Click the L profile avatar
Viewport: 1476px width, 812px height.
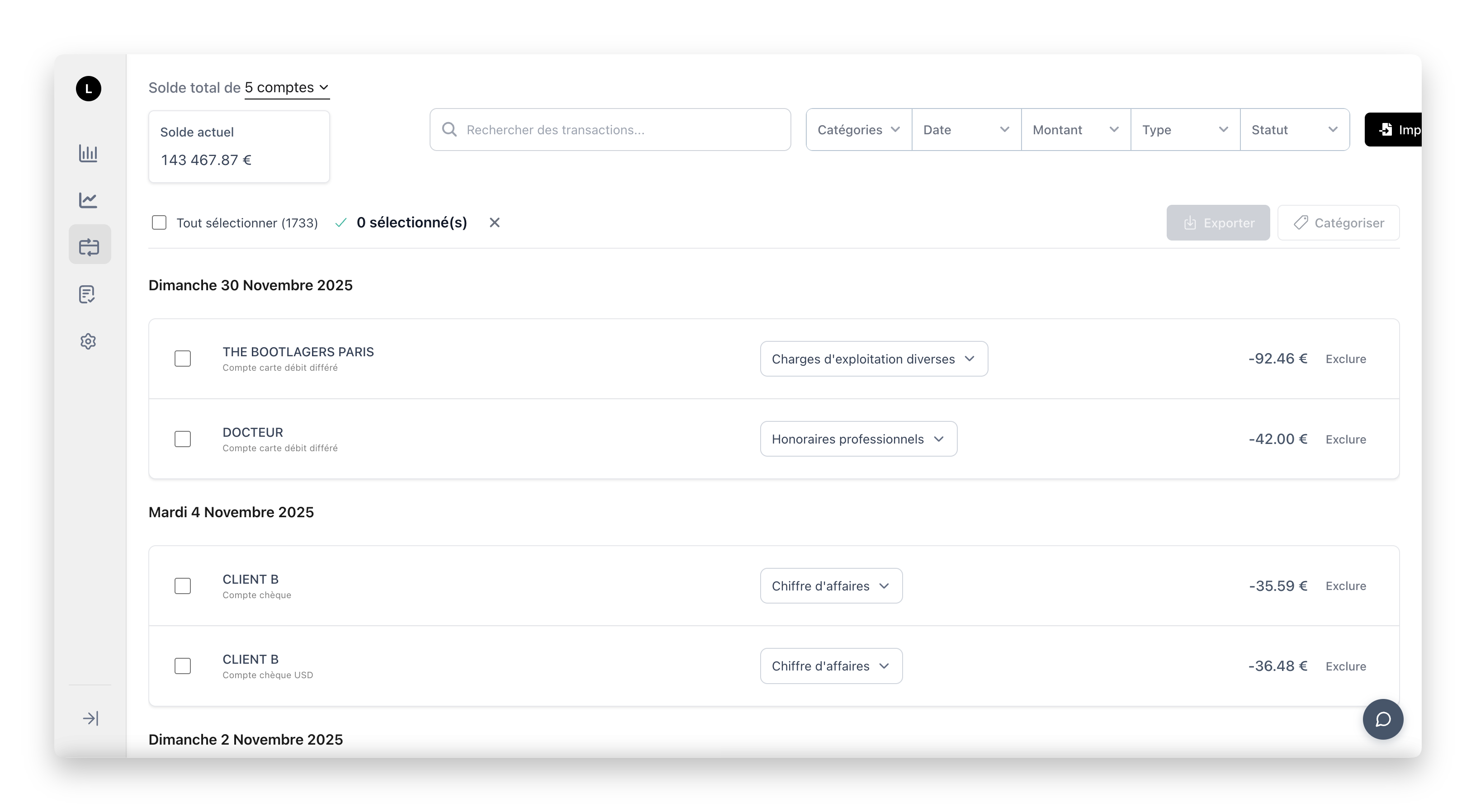89,88
